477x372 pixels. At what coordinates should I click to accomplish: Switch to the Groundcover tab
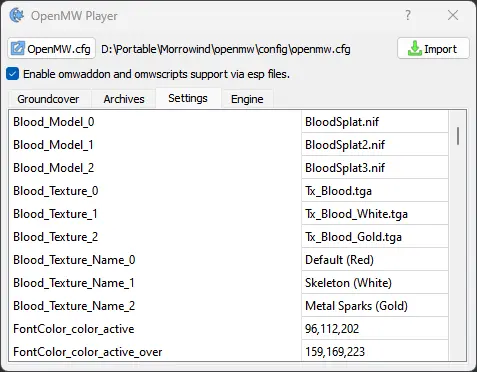(x=48, y=99)
